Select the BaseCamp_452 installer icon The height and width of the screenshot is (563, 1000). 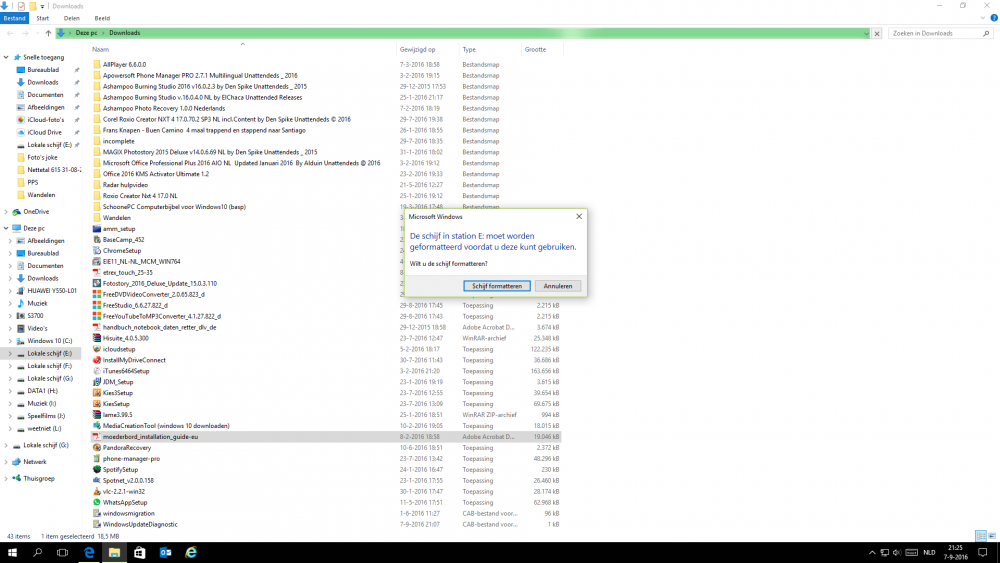point(97,240)
